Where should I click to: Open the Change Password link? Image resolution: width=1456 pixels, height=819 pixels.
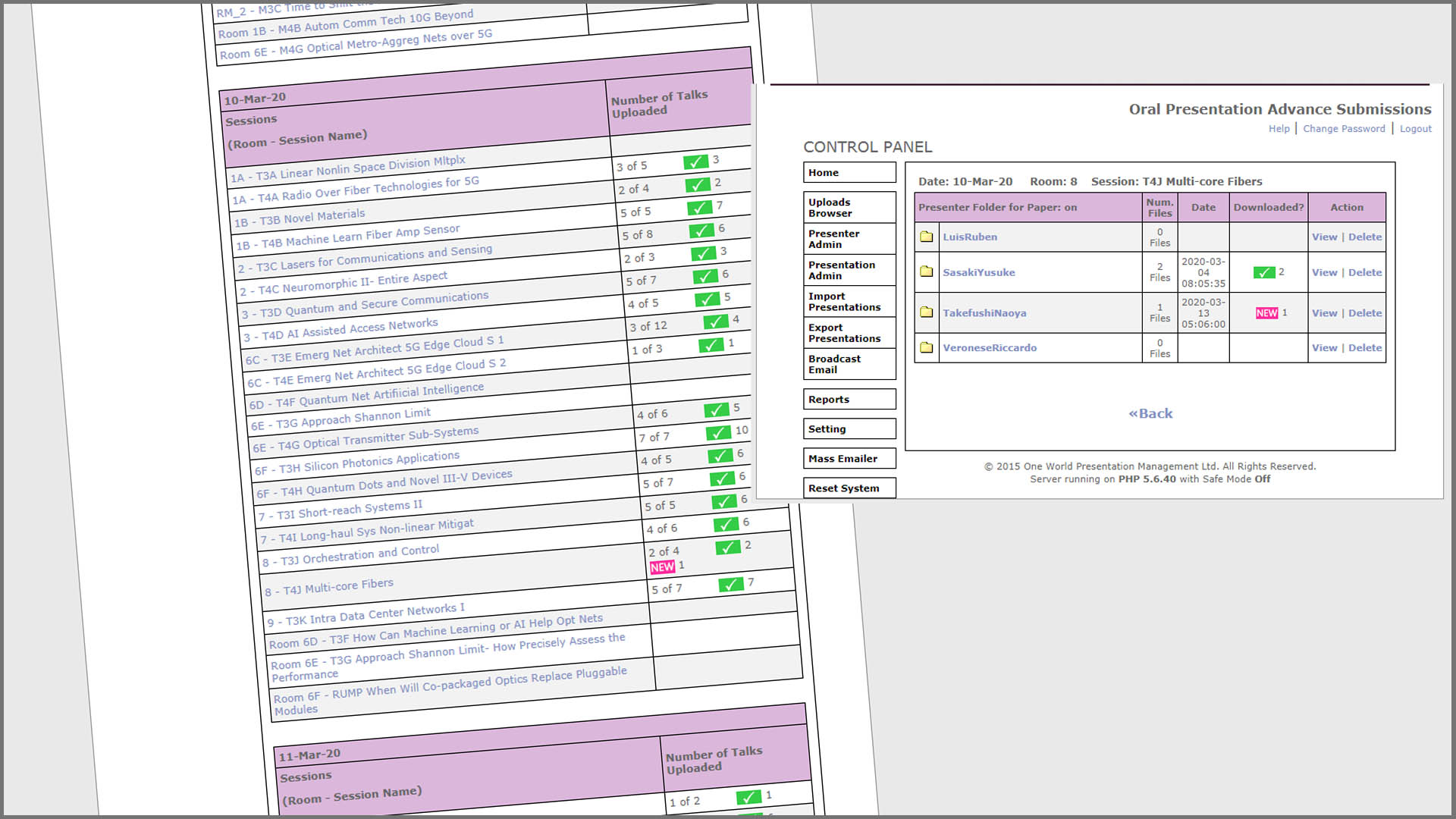point(1343,129)
